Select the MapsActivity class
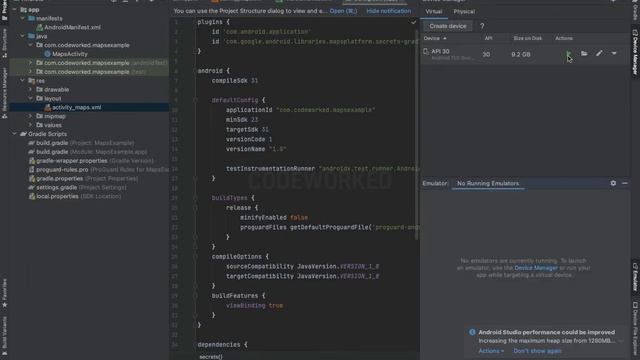640x360 pixels. coord(69,54)
